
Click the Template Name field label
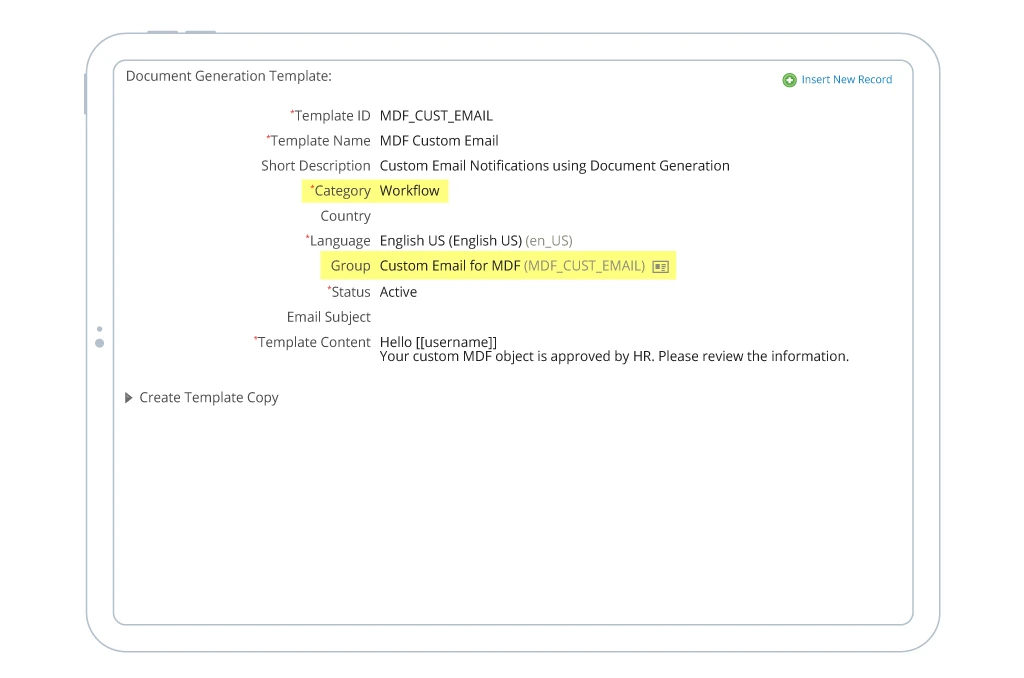coord(318,140)
